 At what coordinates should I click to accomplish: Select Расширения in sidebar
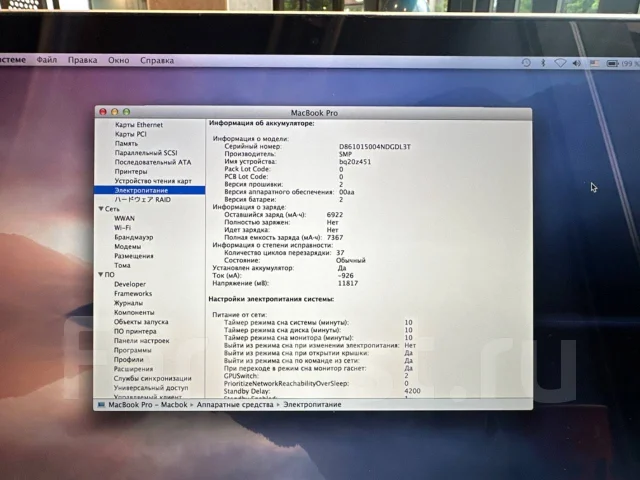pyautogui.click(x=133, y=369)
